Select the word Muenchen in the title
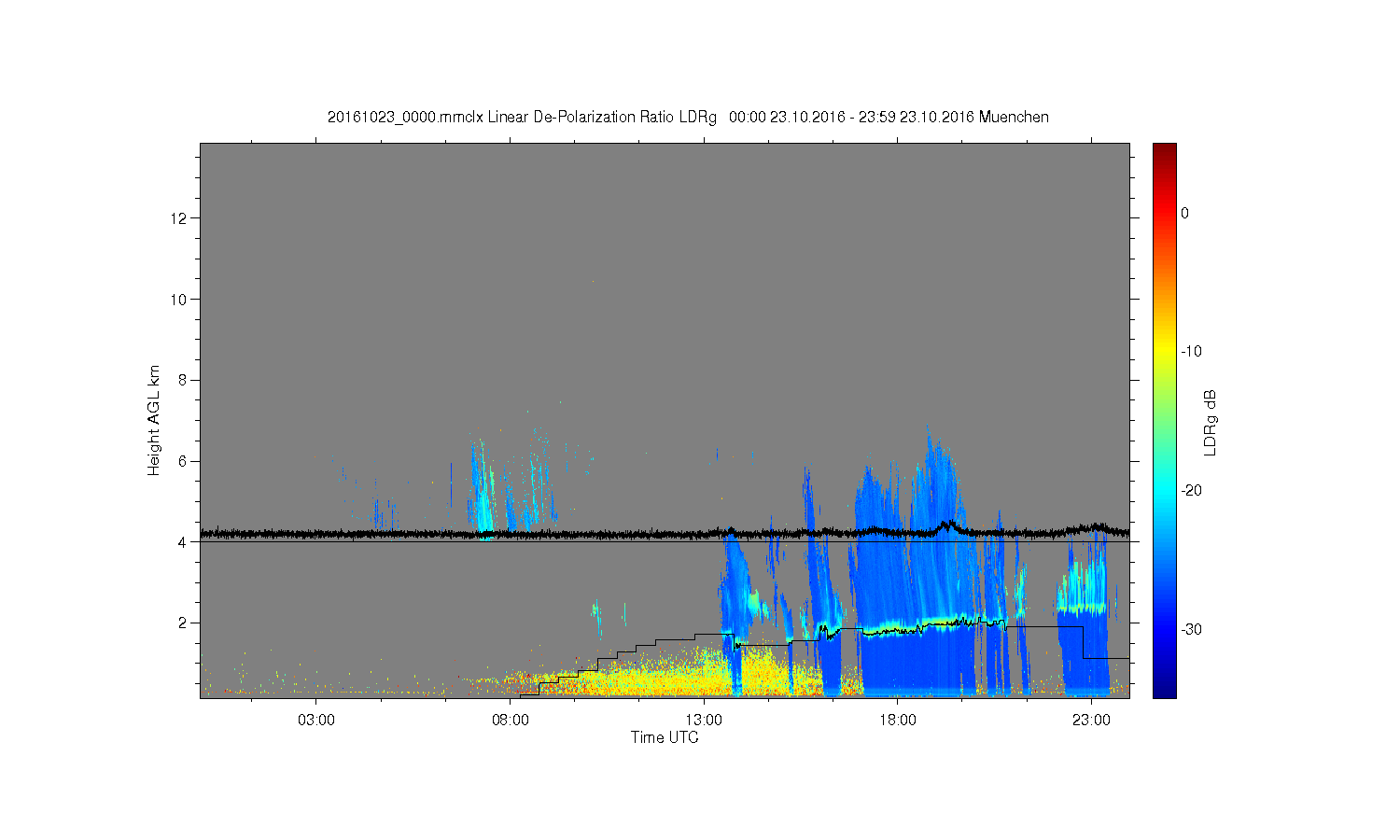This screenshot has height=840, width=1400. point(1014,118)
